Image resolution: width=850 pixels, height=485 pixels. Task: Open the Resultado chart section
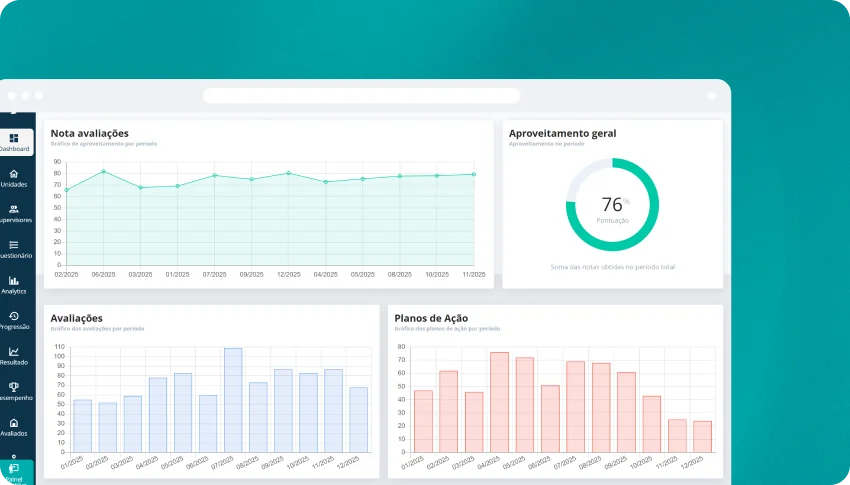[15, 356]
